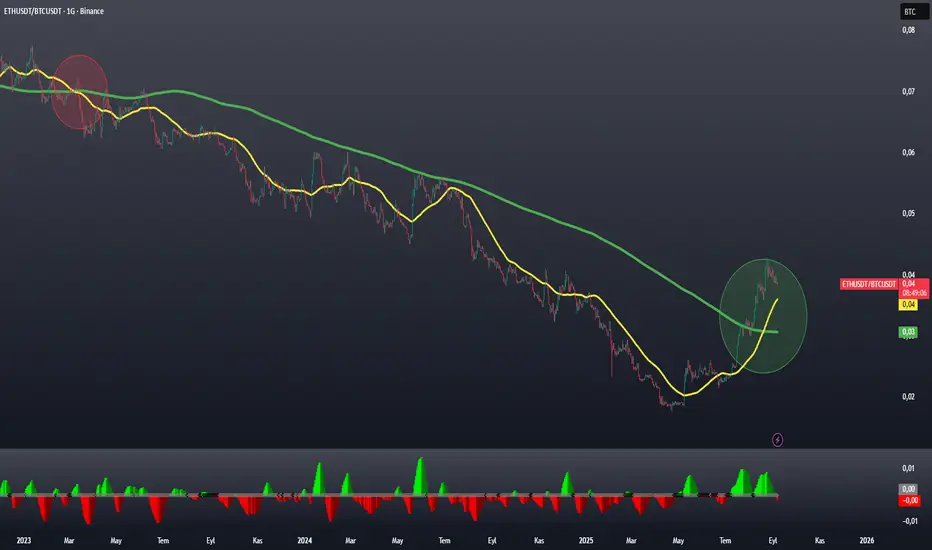Click the green 0,03 moving average label
Image resolution: width=932 pixels, height=550 pixels.
click(908, 332)
